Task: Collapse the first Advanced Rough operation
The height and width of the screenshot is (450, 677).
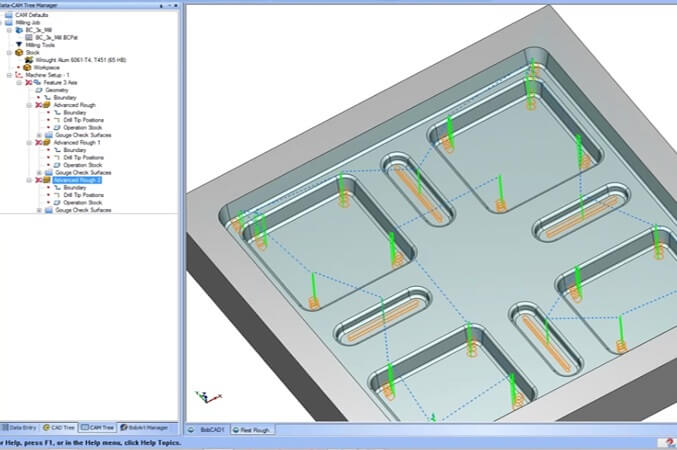Action: (x=29, y=105)
